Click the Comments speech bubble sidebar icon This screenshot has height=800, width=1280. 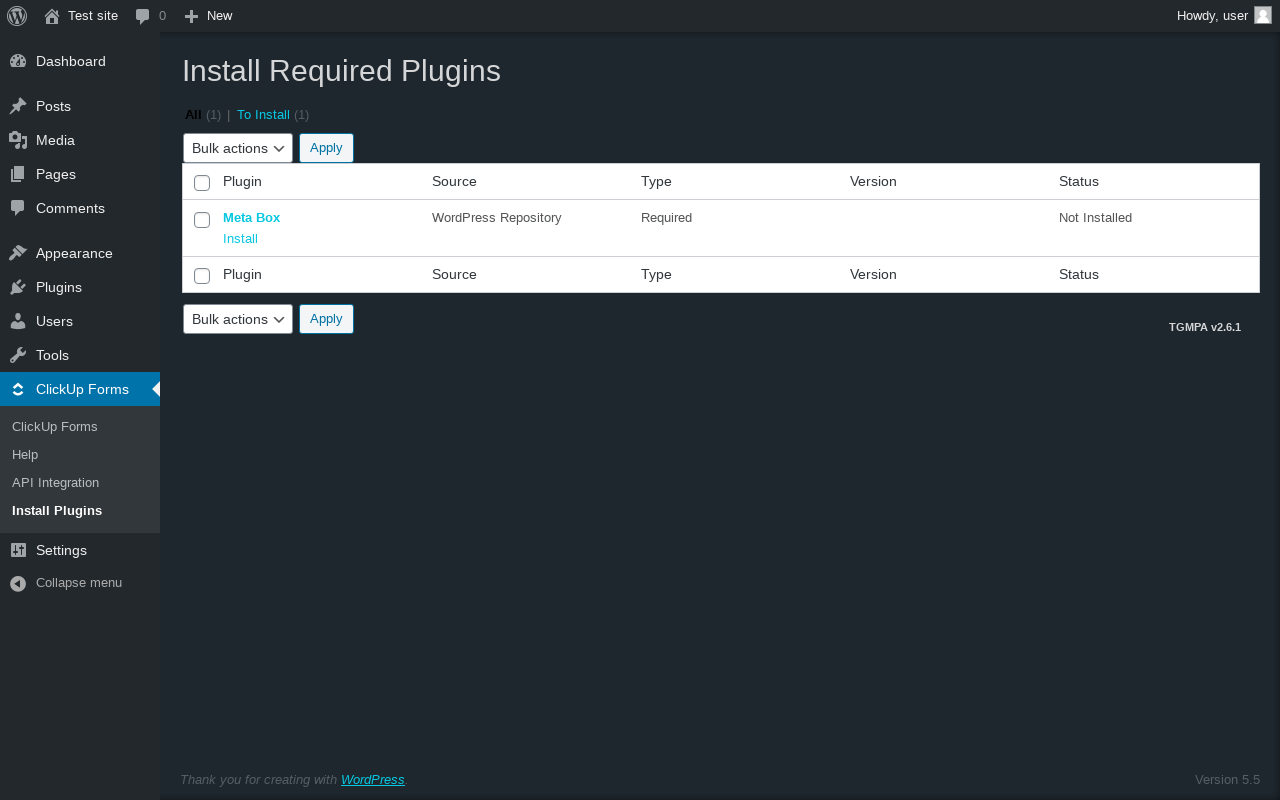point(18,208)
